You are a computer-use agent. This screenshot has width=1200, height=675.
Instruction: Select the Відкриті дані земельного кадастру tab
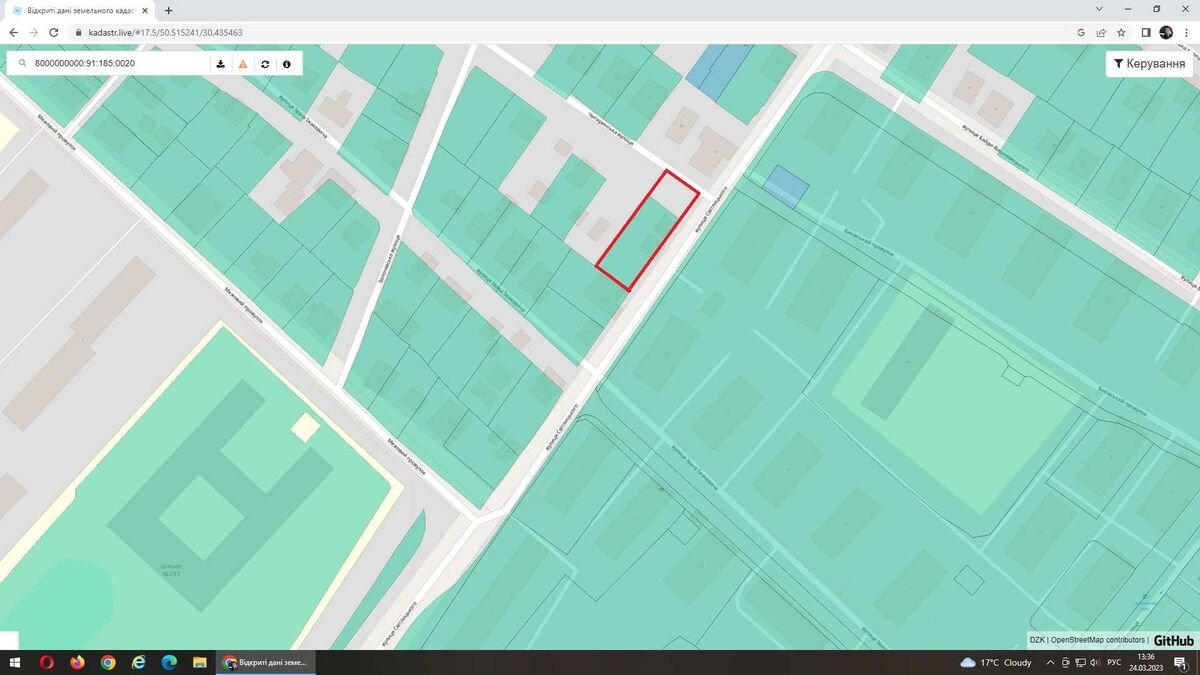pos(78,10)
